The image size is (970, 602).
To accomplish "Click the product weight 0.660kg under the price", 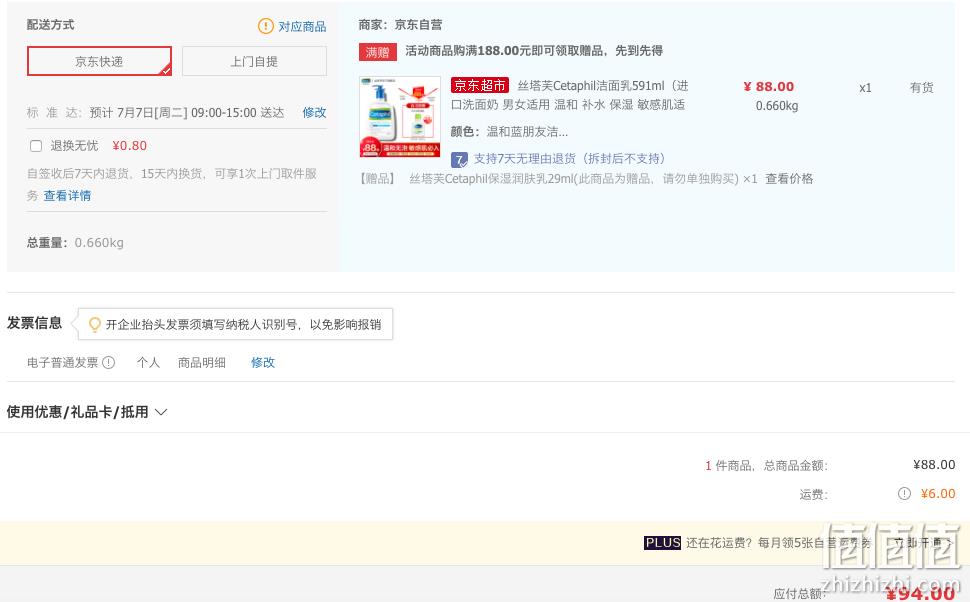I will tap(777, 106).
